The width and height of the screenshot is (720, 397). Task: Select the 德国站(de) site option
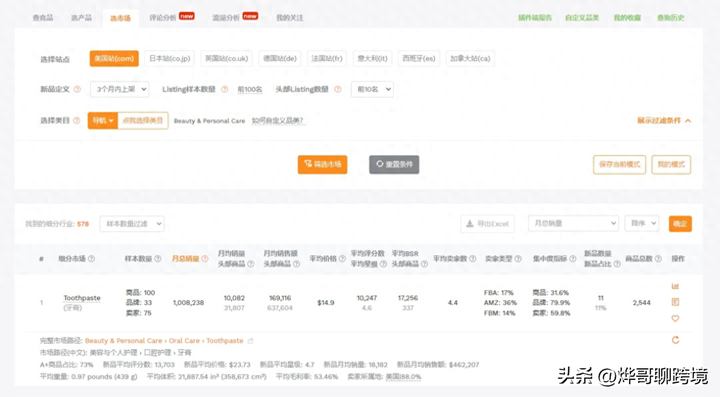coord(280,59)
